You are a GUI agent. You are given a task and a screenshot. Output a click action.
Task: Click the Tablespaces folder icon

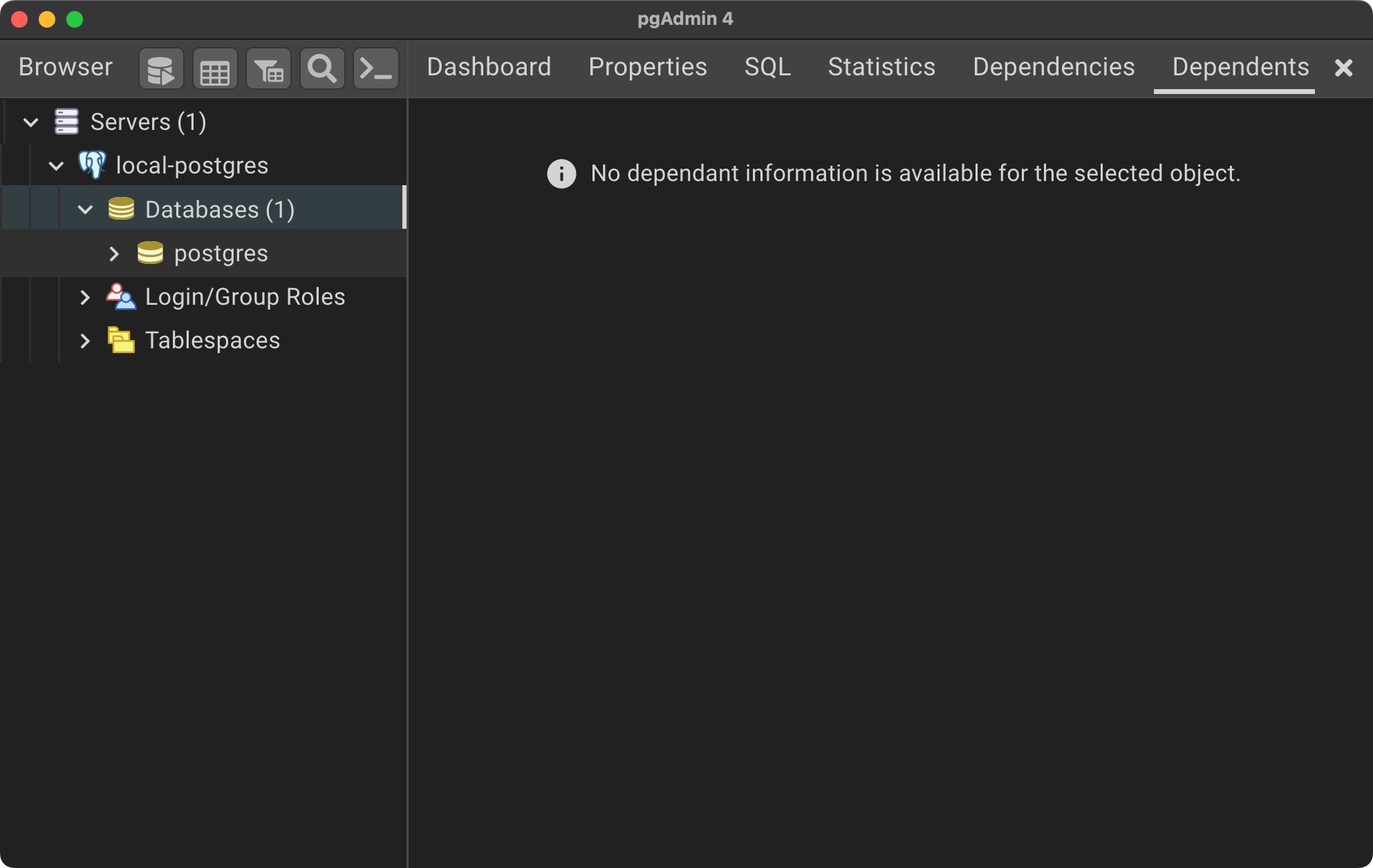point(121,340)
